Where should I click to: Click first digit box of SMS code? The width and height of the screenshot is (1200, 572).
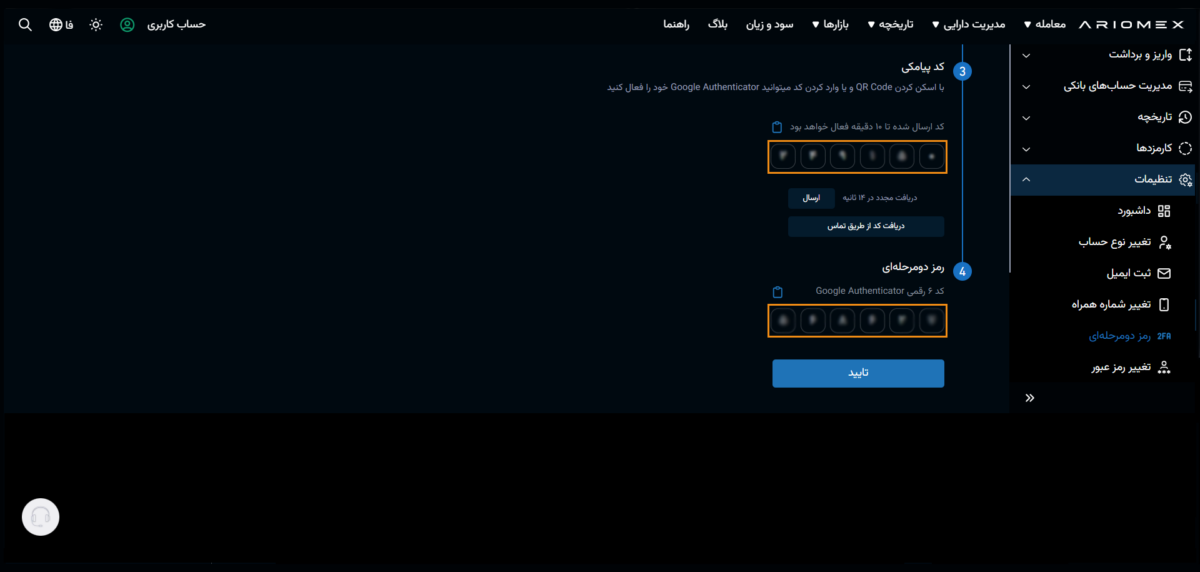pyautogui.click(x=783, y=156)
